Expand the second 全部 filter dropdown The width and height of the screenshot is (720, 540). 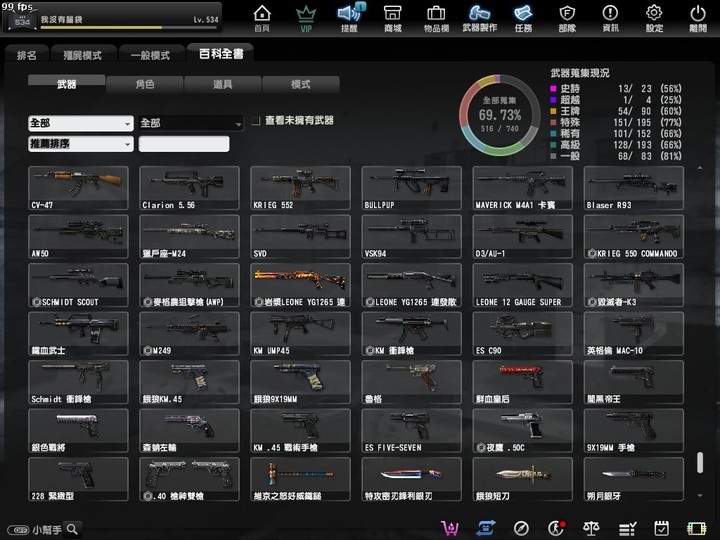pos(191,123)
